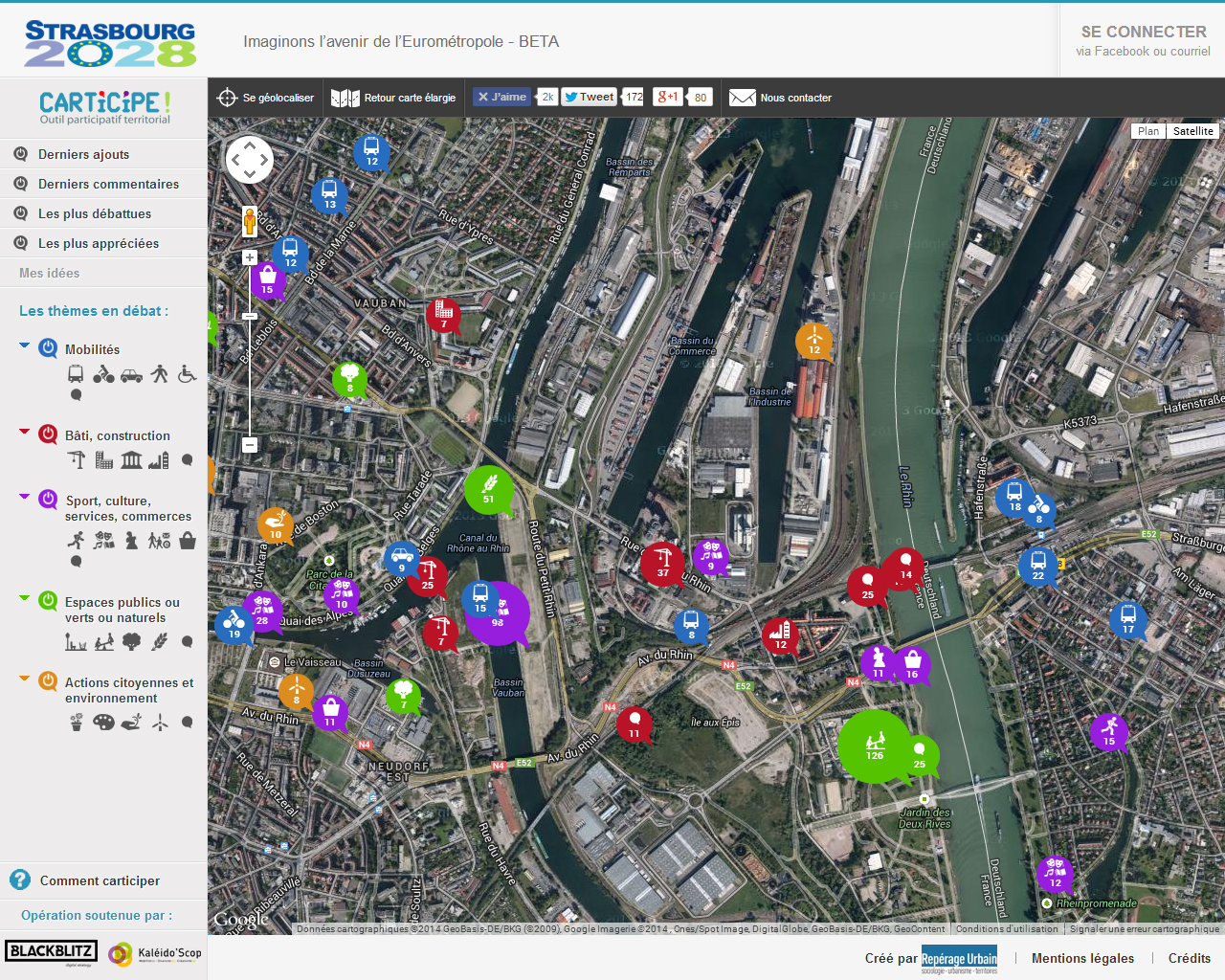Collapse the Mobilités theme triangle

click(25, 345)
